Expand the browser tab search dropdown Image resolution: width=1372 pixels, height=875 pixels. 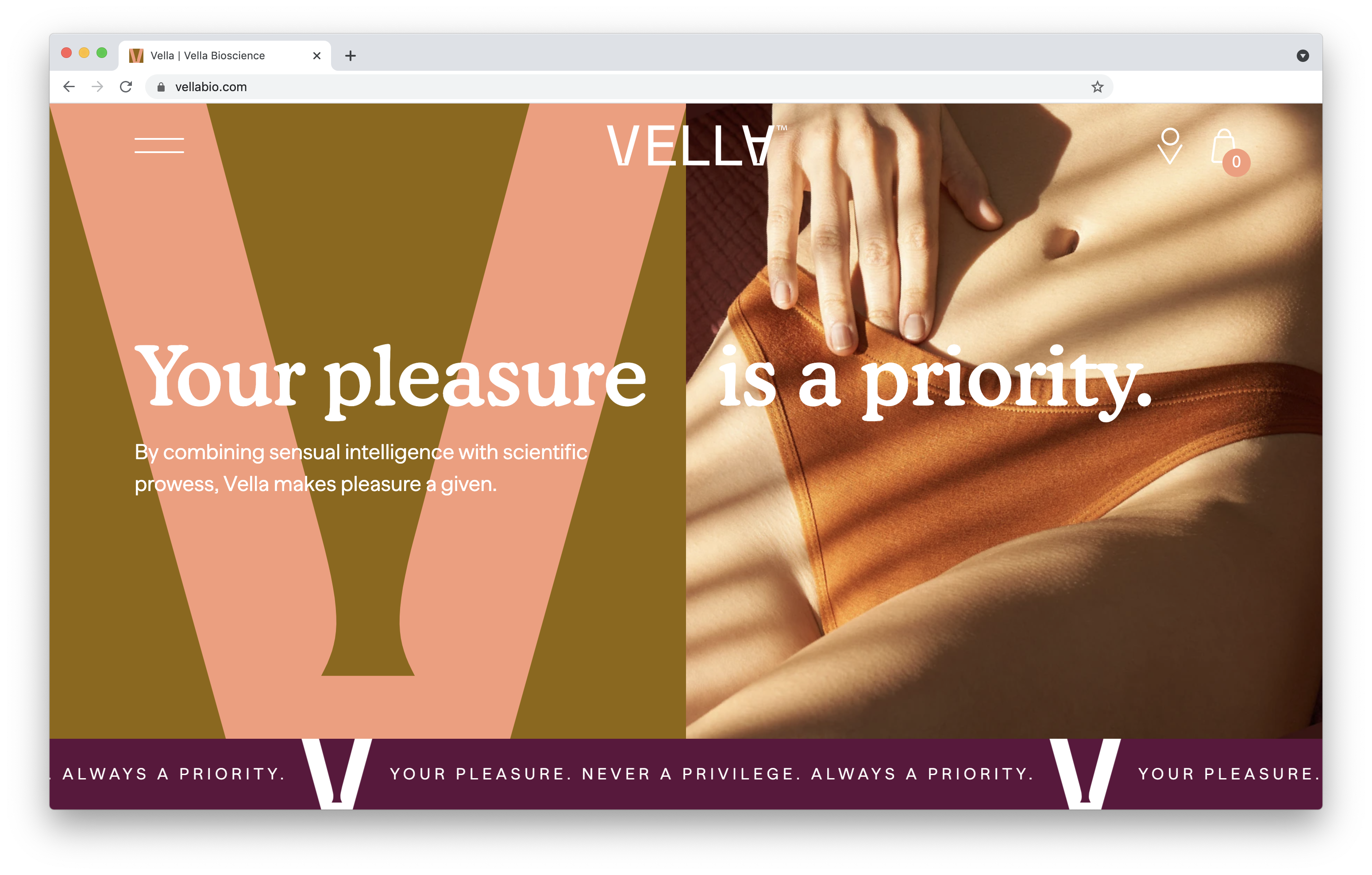1303,55
